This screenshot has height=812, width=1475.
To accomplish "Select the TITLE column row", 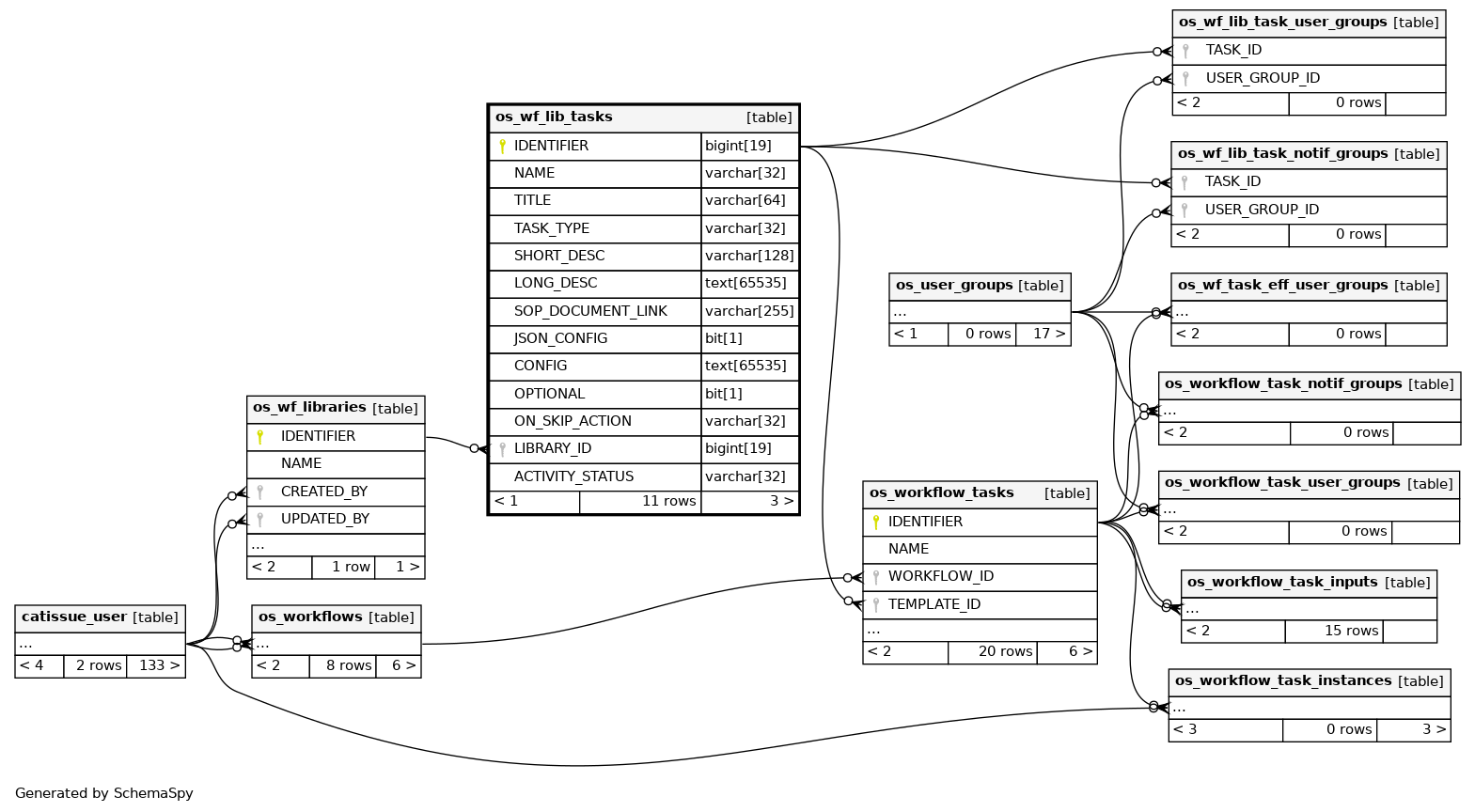I will [644, 201].
